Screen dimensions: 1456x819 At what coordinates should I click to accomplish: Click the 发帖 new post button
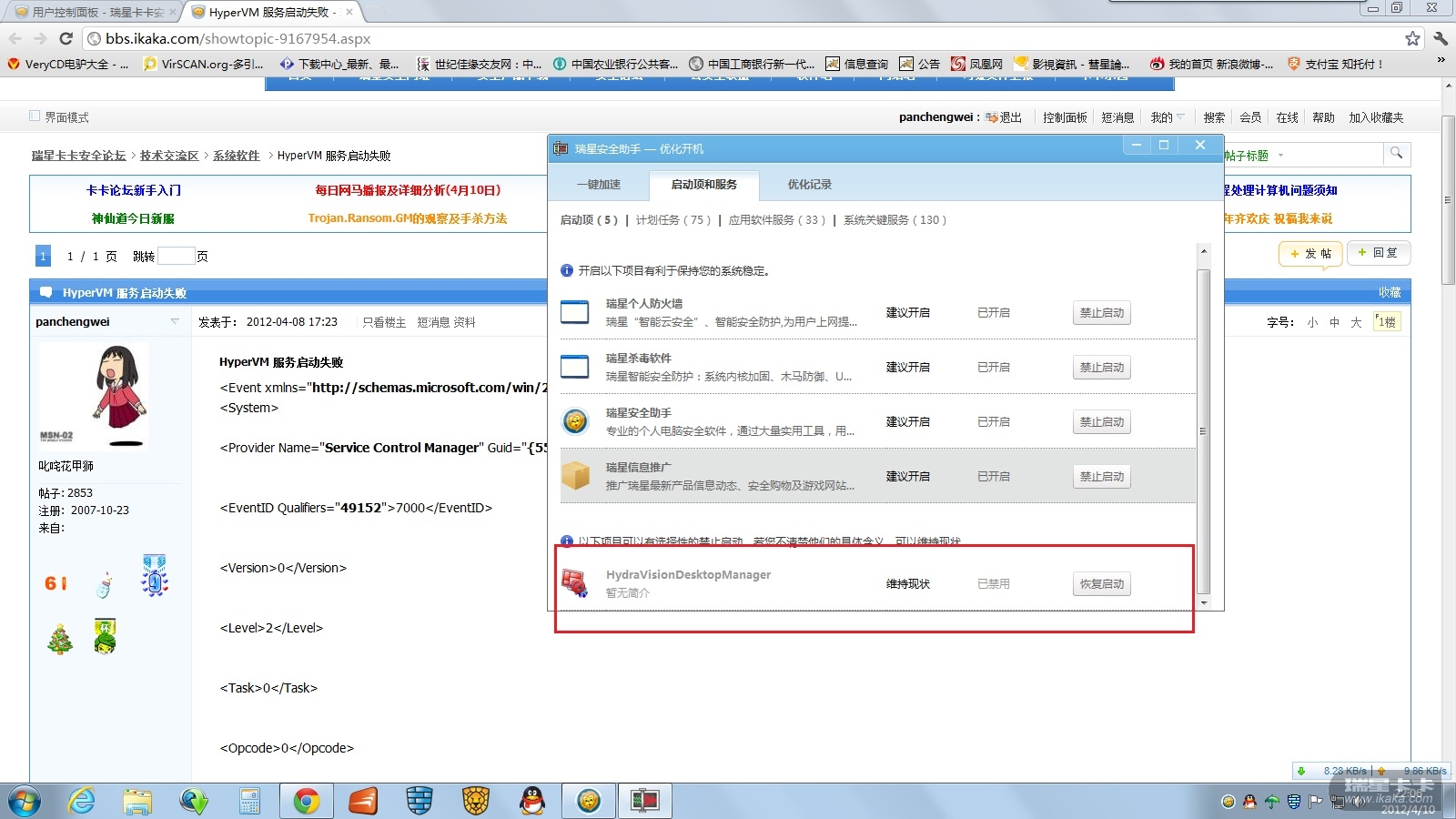pos(1310,254)
